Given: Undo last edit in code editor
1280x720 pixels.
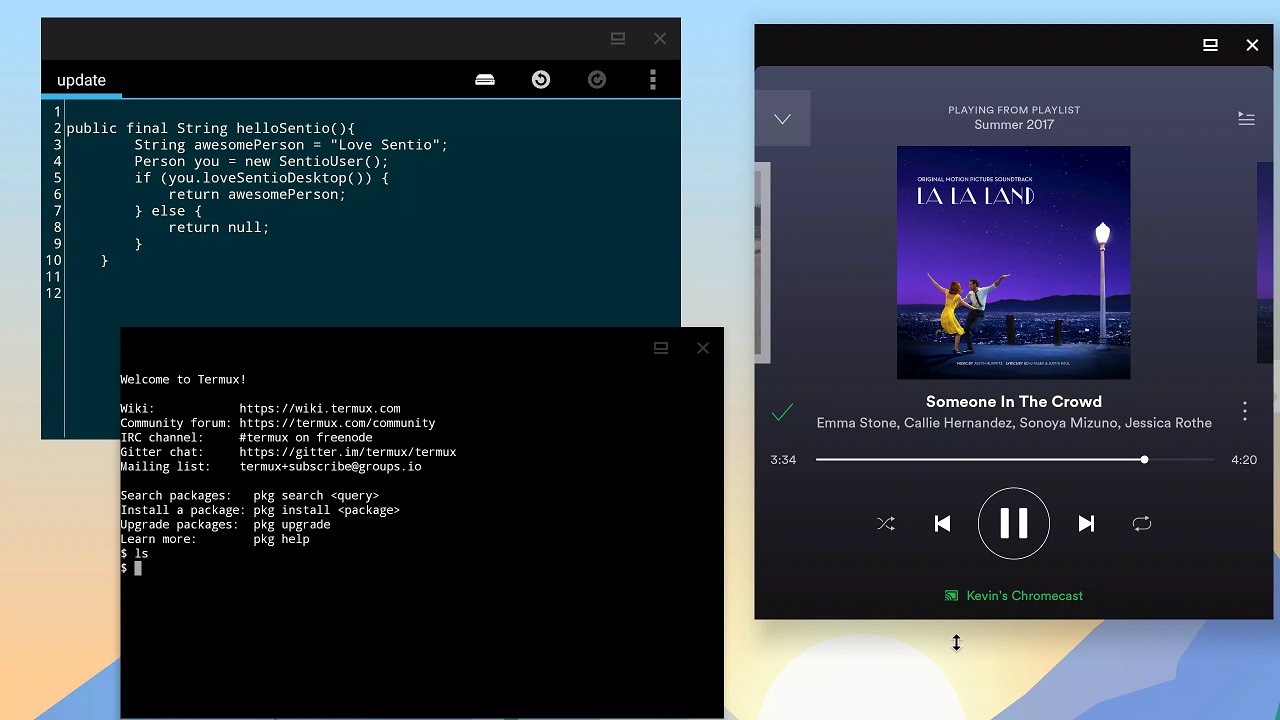Looking at the screenshot, I should [x=541, y=80].
